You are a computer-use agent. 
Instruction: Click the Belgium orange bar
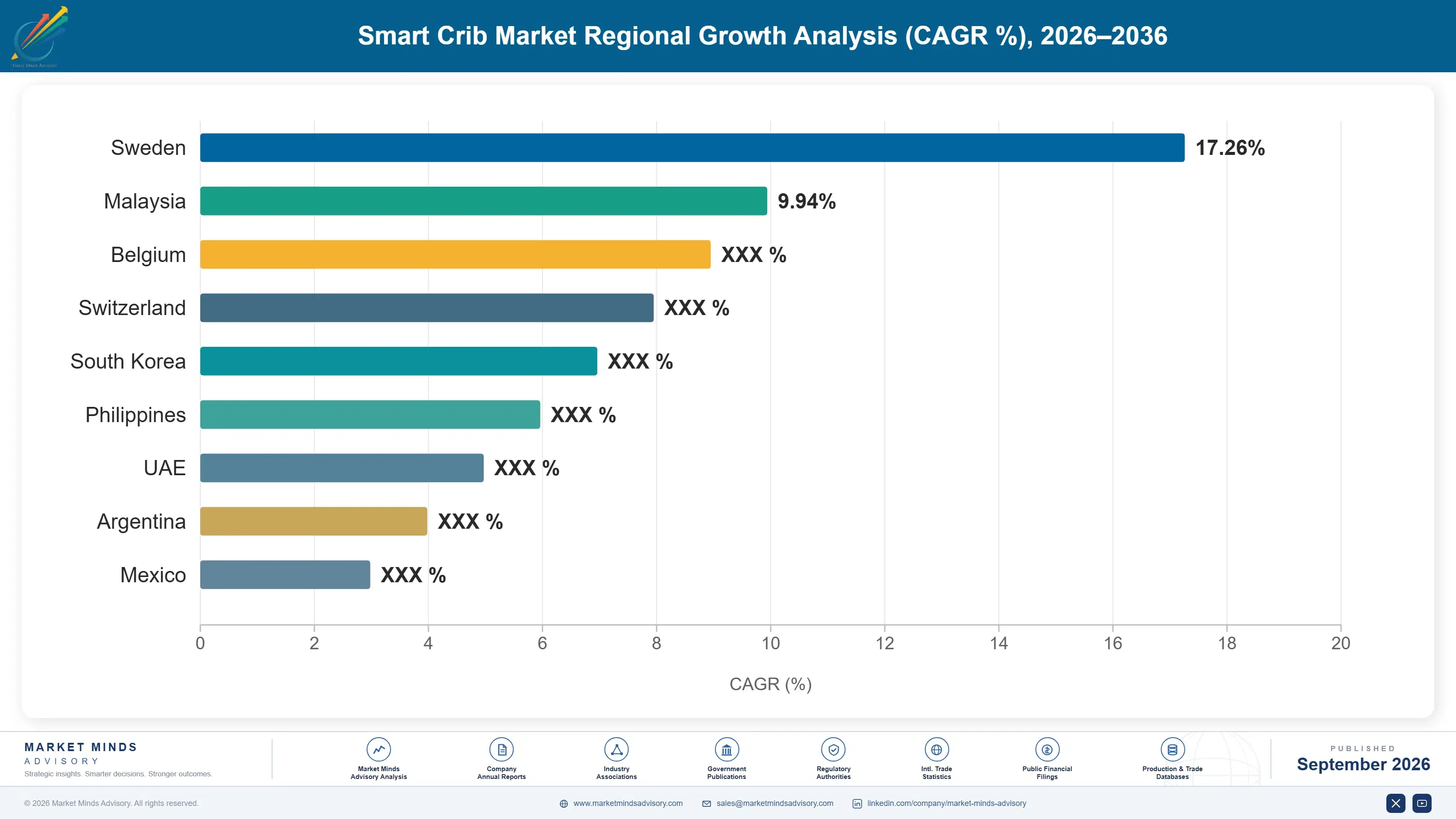pyautogui.click(x=455, y=254)
